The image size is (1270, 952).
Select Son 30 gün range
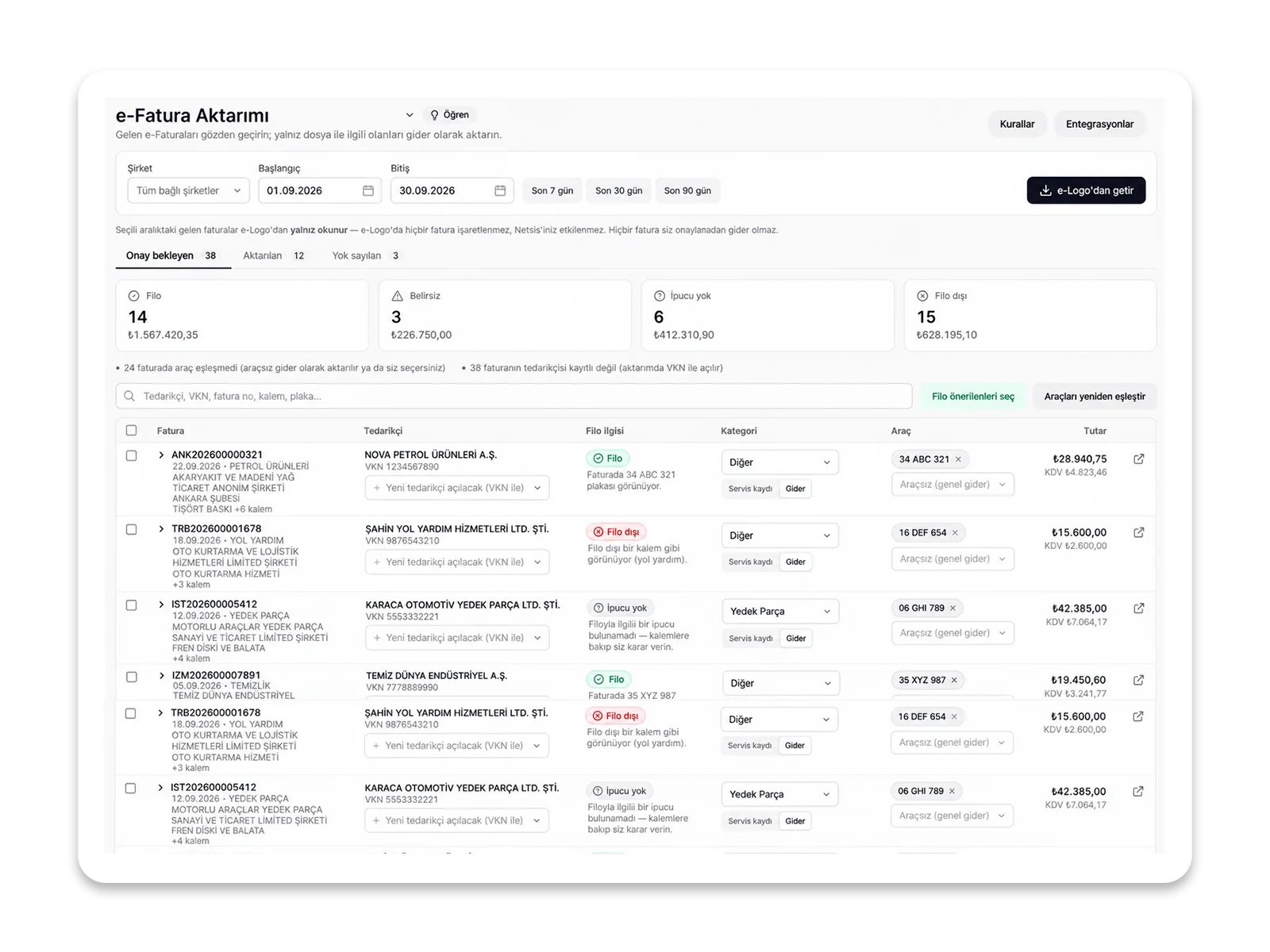619,190
